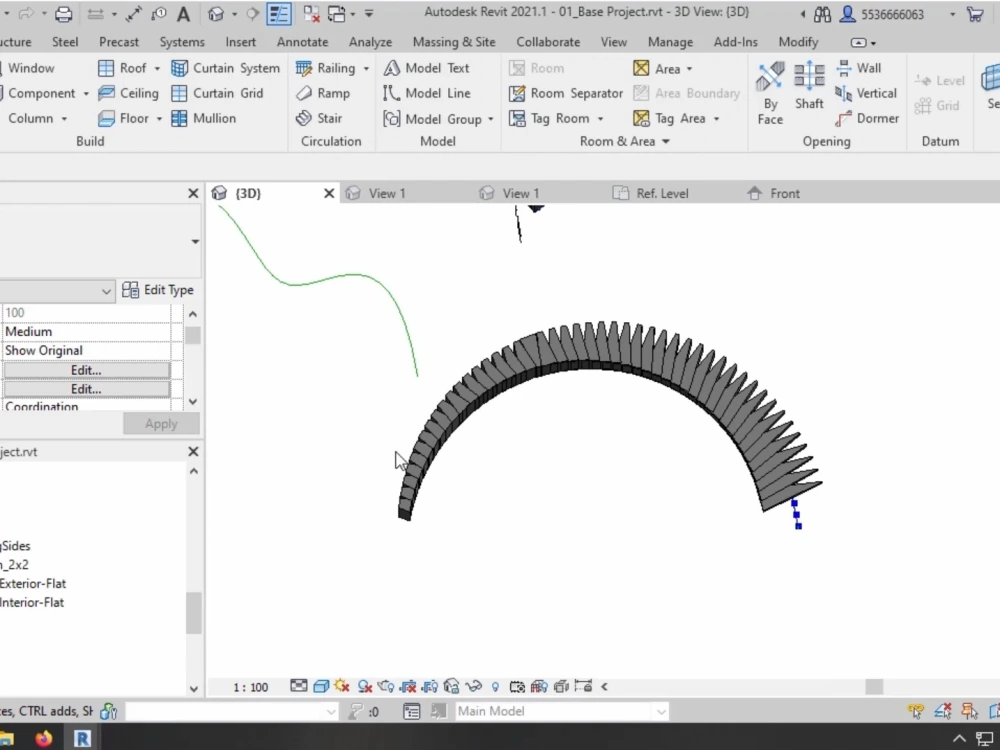Click the Print icon in quick access toolbar

(x=63, y=14)
